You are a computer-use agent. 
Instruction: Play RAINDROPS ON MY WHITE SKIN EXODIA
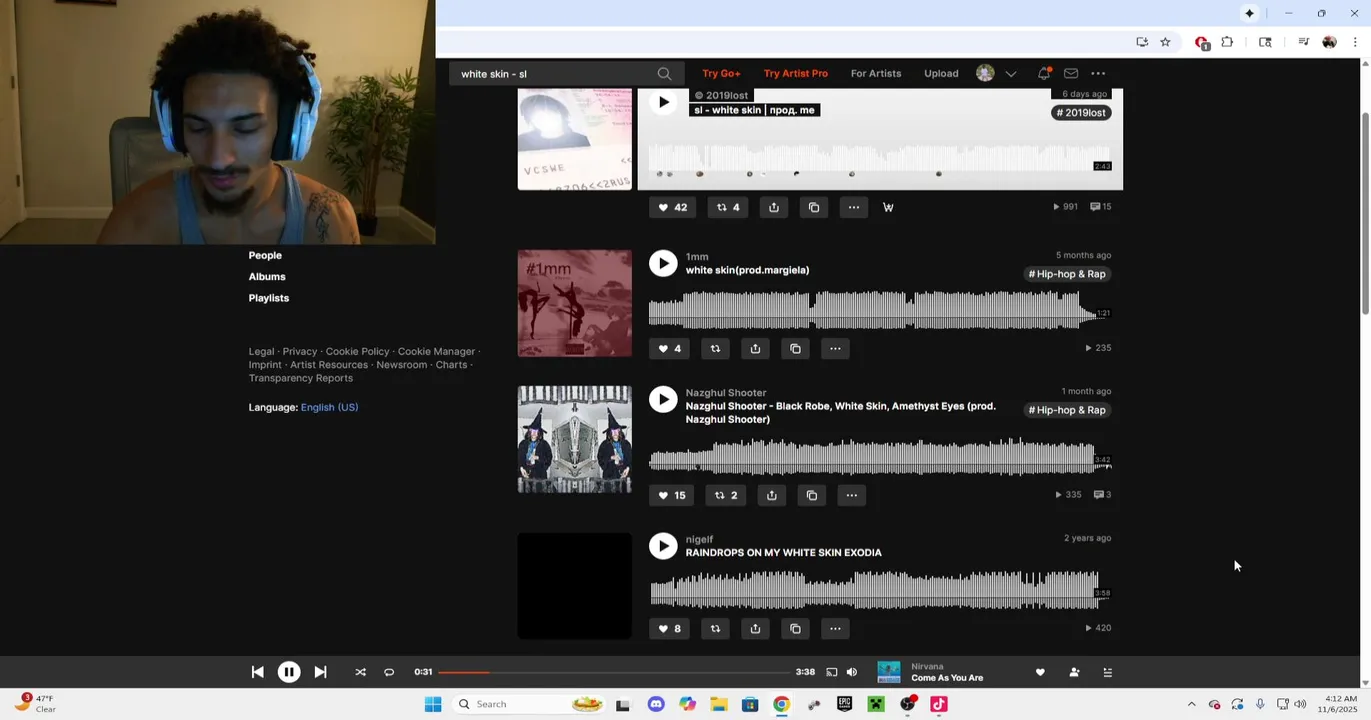(663, 546)
